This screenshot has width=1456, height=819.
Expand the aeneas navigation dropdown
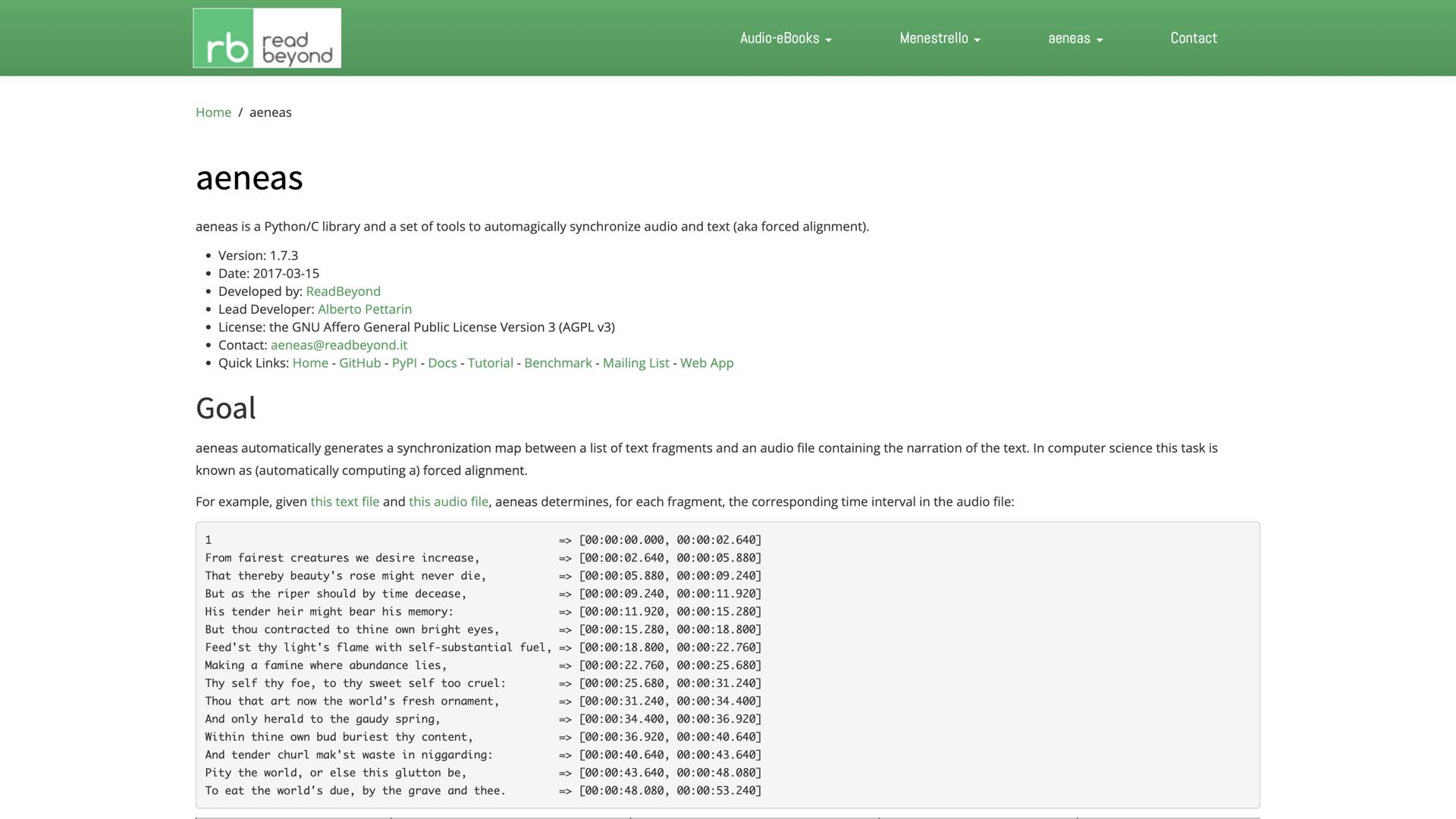[1075, 38]
